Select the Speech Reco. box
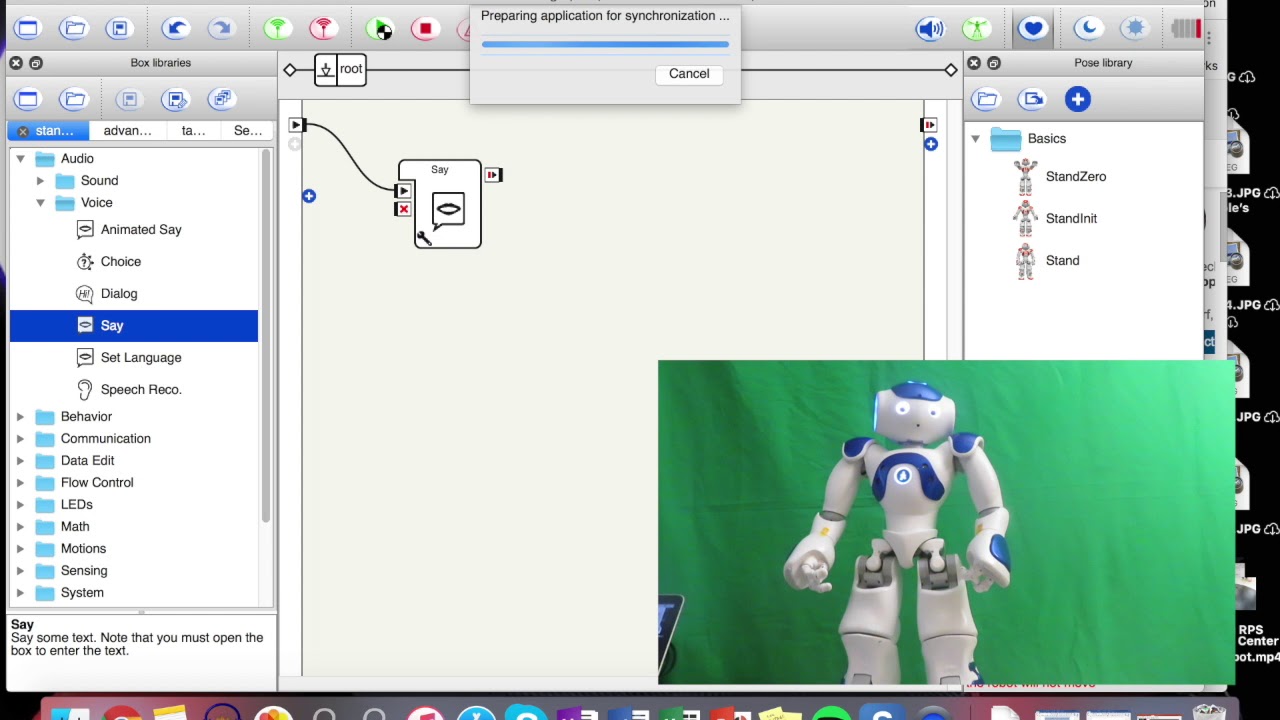The height and width of the screenshot is (720, 1280). (134, 390)
